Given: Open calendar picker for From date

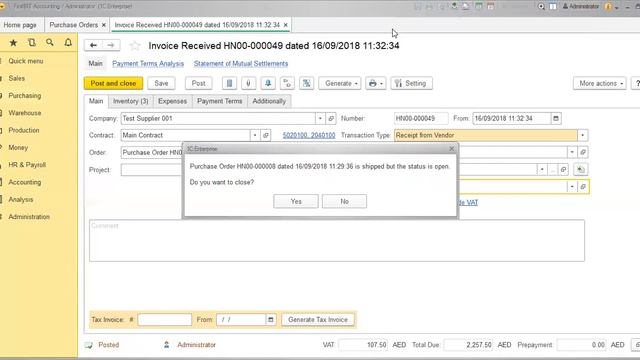Looking at the screenshot, I should click(x=556, y=118).
